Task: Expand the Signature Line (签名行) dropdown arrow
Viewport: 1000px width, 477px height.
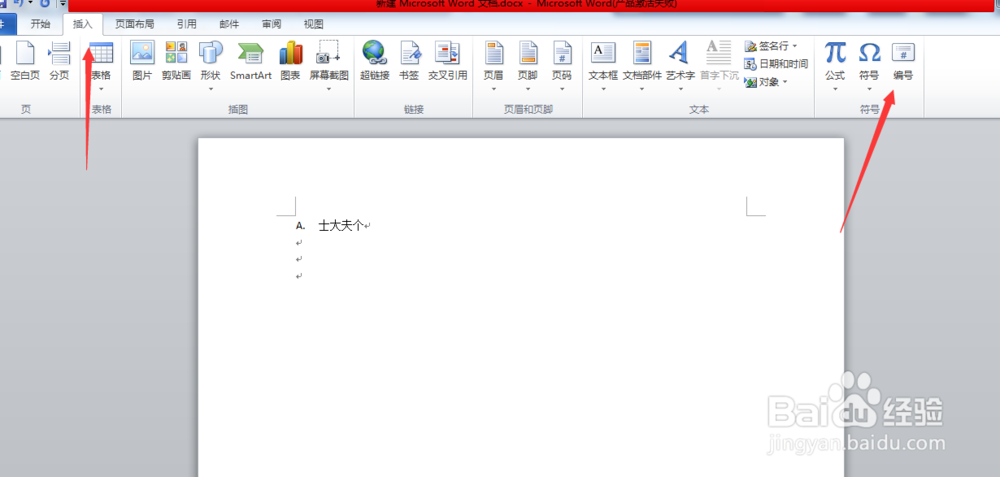Action: [x=795, y=46]
